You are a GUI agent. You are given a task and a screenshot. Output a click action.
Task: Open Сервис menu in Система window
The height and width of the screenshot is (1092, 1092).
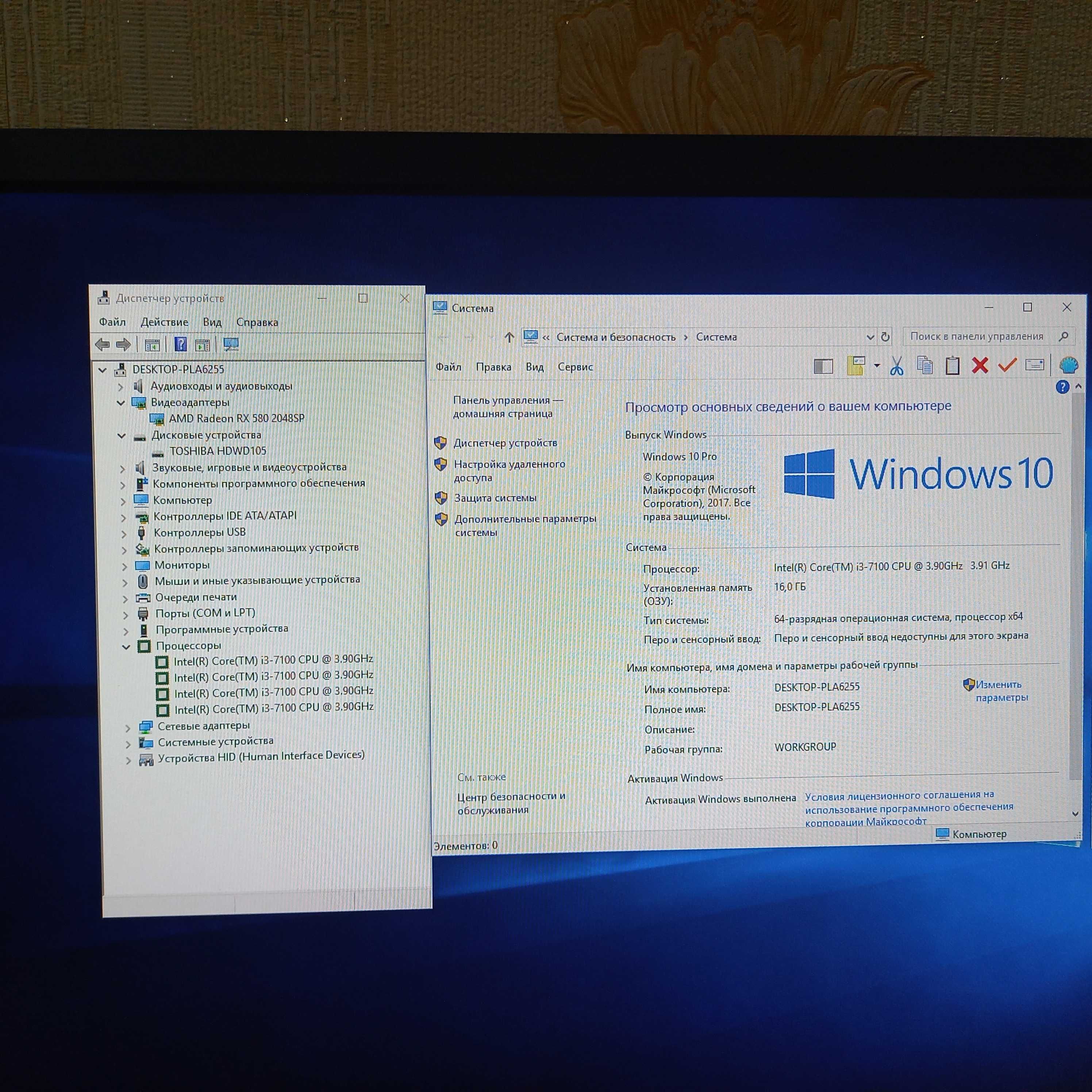(x=576, y=367)
